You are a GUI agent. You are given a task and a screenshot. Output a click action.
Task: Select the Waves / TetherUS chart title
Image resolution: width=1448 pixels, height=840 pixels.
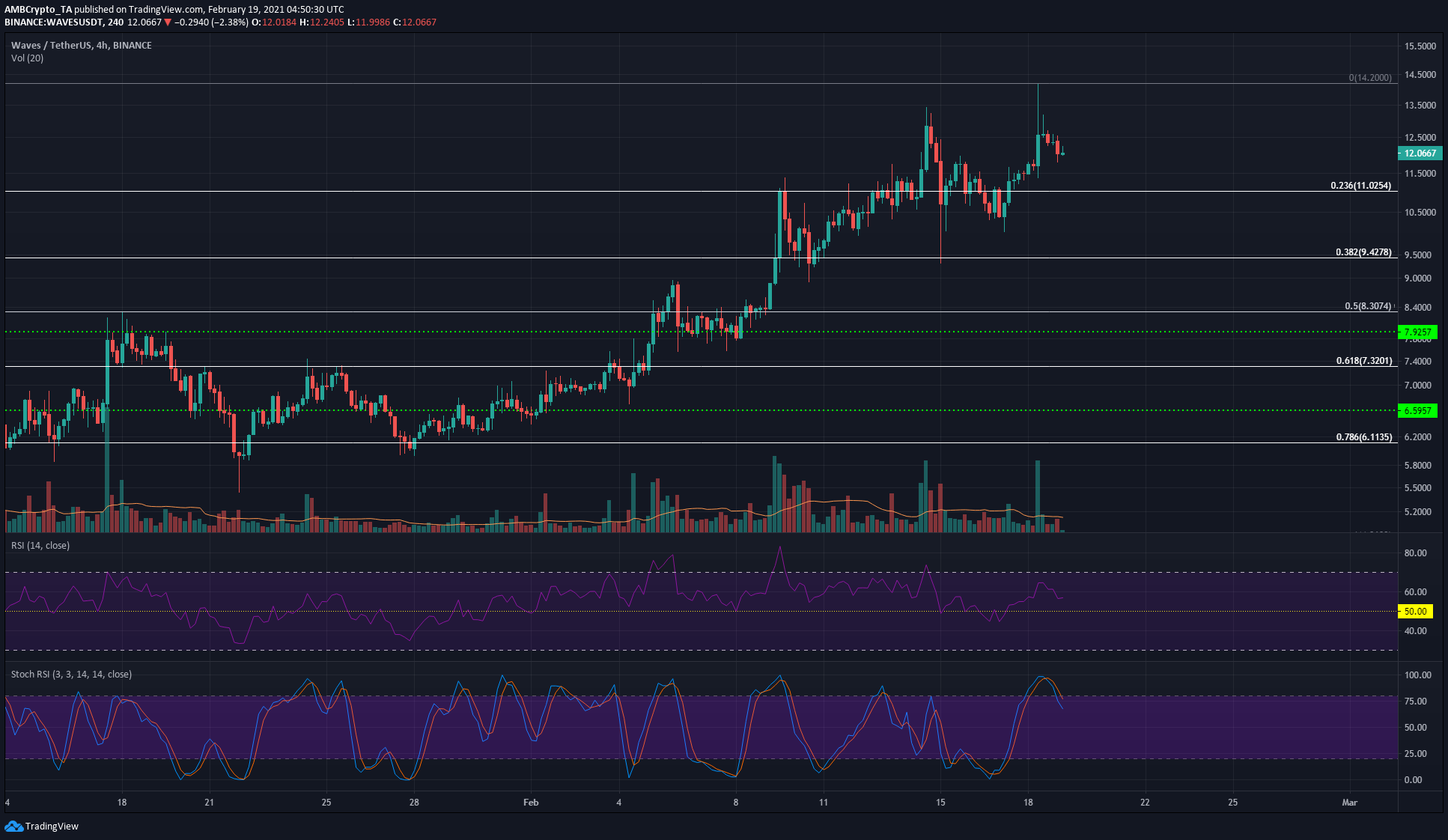coord(81,46)
